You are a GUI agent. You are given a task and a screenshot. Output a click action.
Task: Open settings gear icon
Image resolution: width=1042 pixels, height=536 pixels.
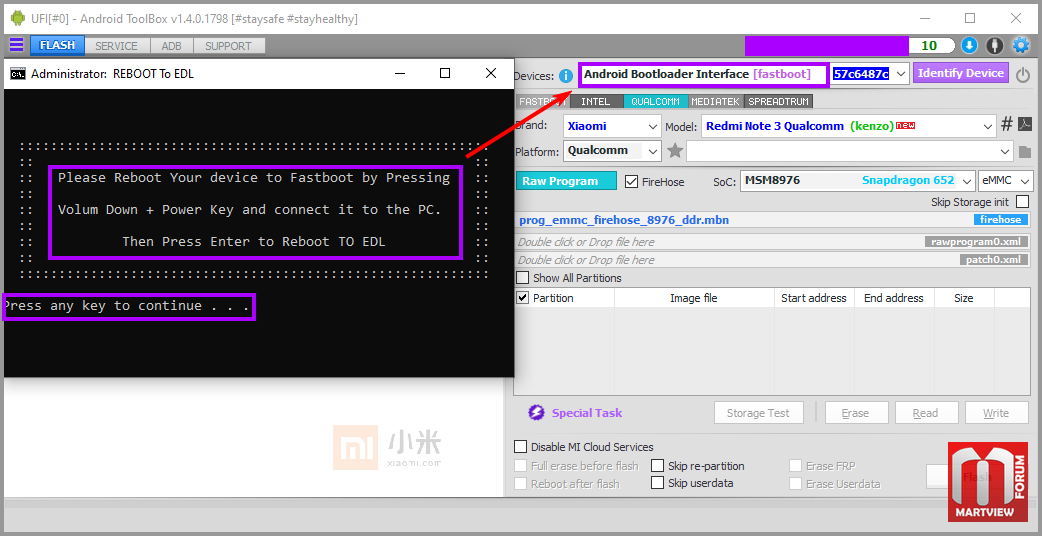point(1020,45)
